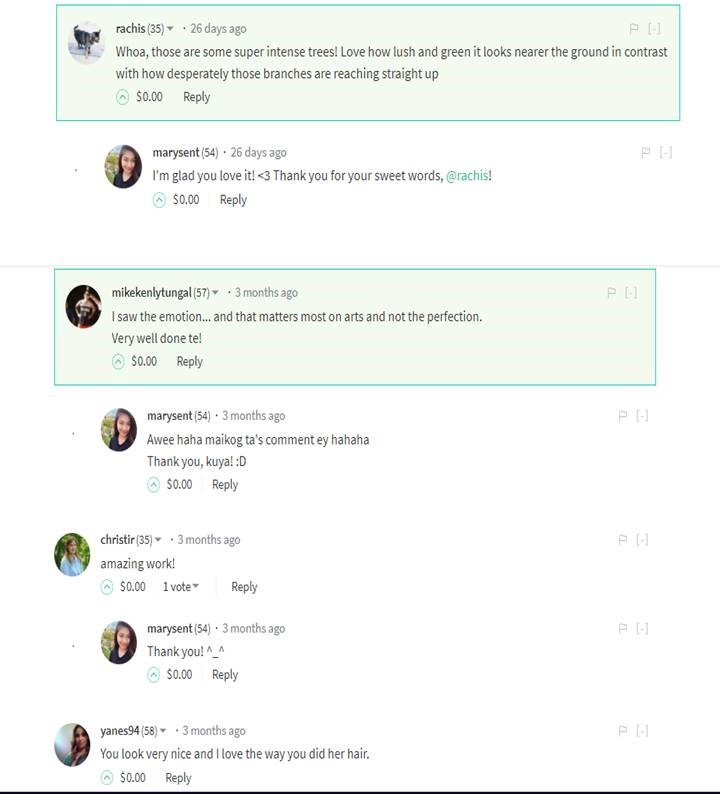The image size is (720, 794).
Task: Flag christir's comment
Action: (623, 540)
